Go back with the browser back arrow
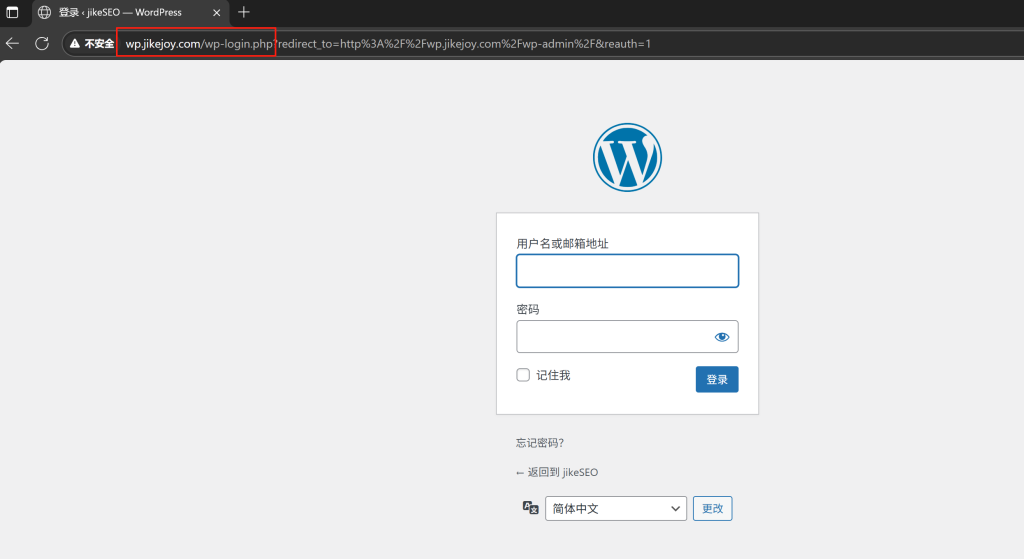Image resolution: width=1024 pixels, height=559 pixels. click(12, 44)
